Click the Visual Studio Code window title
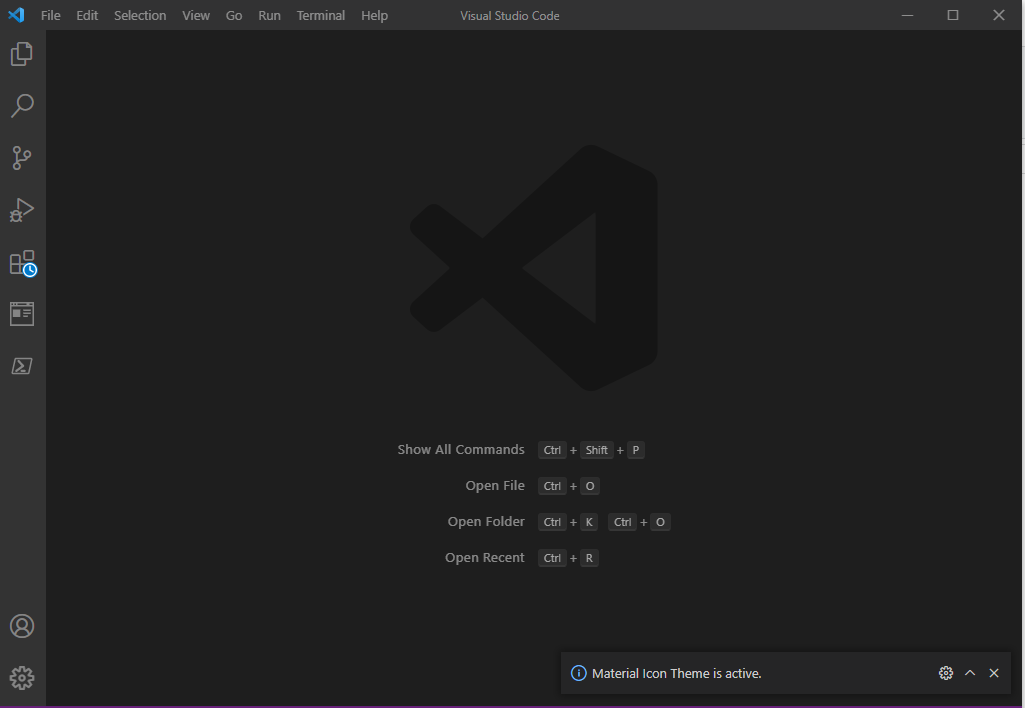1025x708 pixels. click(510, 15)
